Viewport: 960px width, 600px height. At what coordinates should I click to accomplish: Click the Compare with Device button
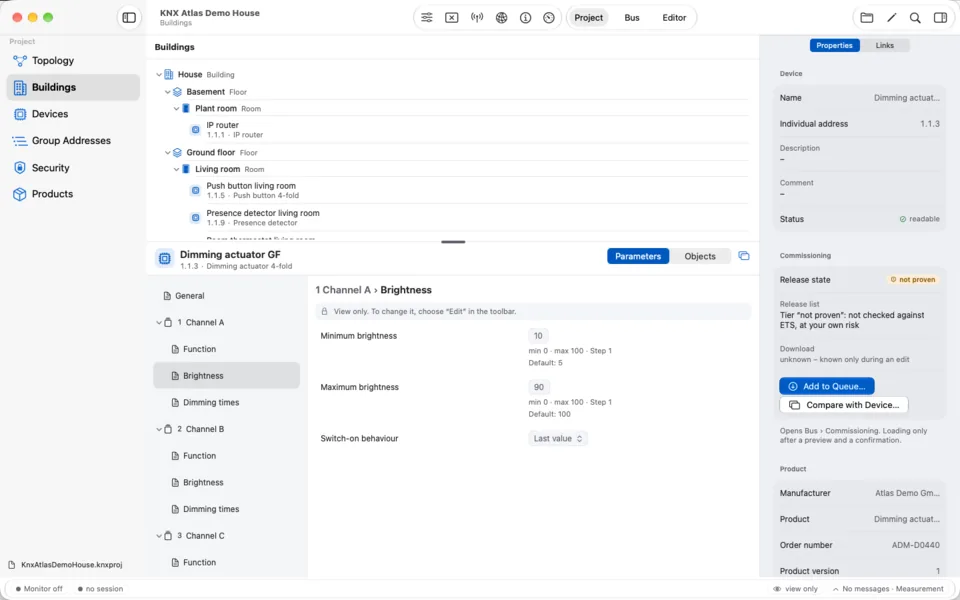844,405
